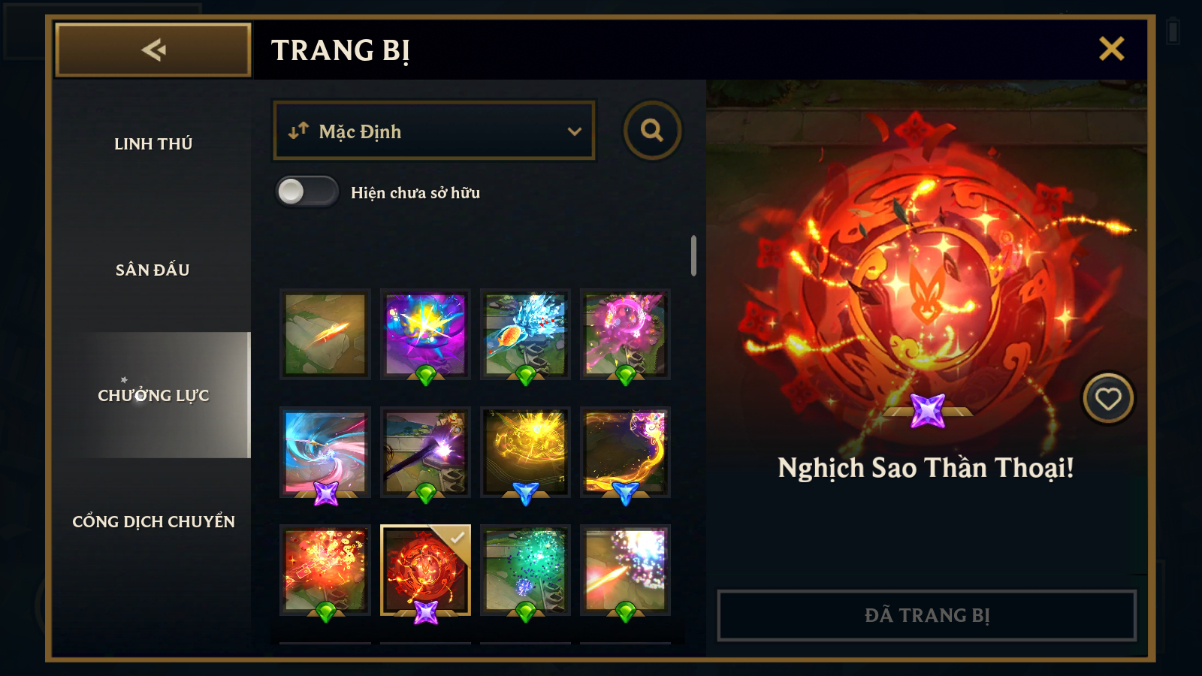Viewport: 1202px width, 676px height.
Task: Go back with the arrow button
Action: (x=153, y=50)
